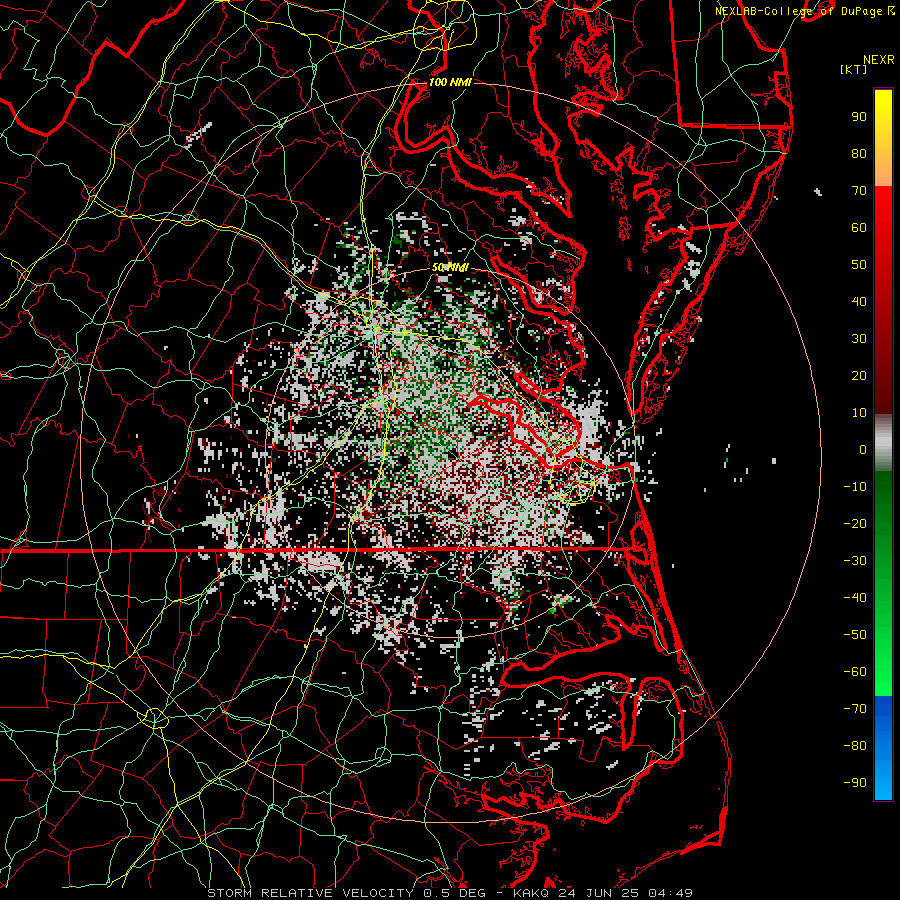Click the positive 30 scale value
900x900 pixels.
(859, 339)
